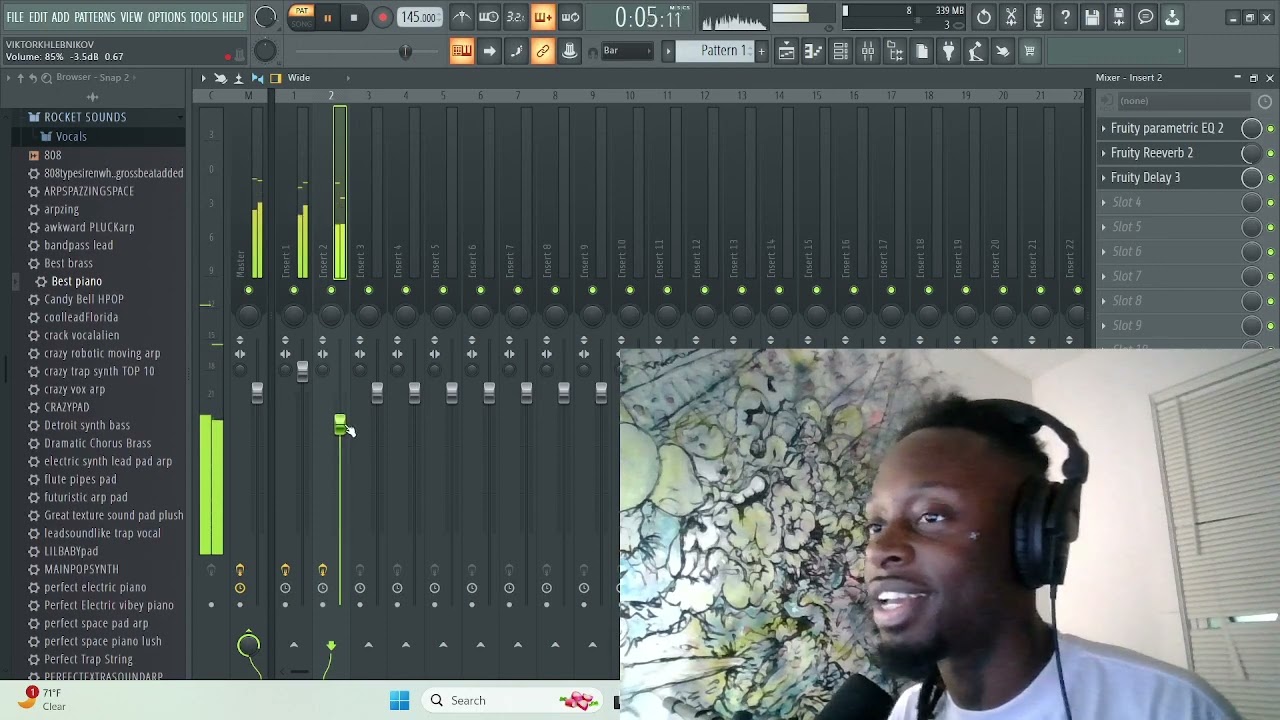Toggle step editing arrow icon
This screenshot has width=1280, height=720.
pyautogui.click(x=489, y=51)
